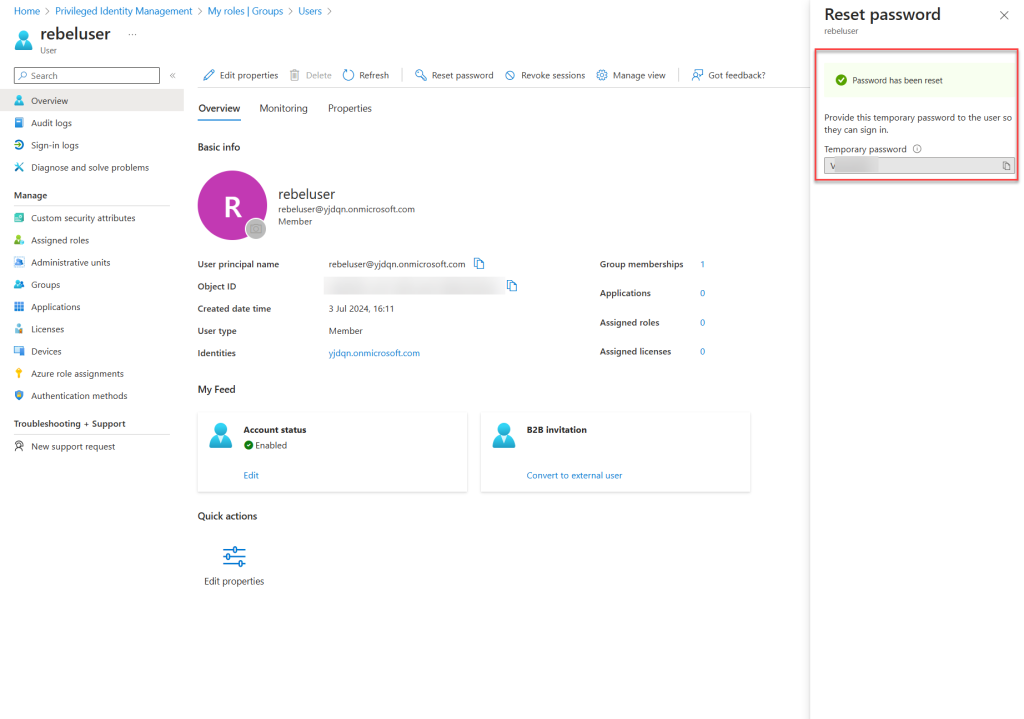1024x719 pixels.
Task: Copy the temporary password to clipboard
Action: click(x=1006, y=166)
